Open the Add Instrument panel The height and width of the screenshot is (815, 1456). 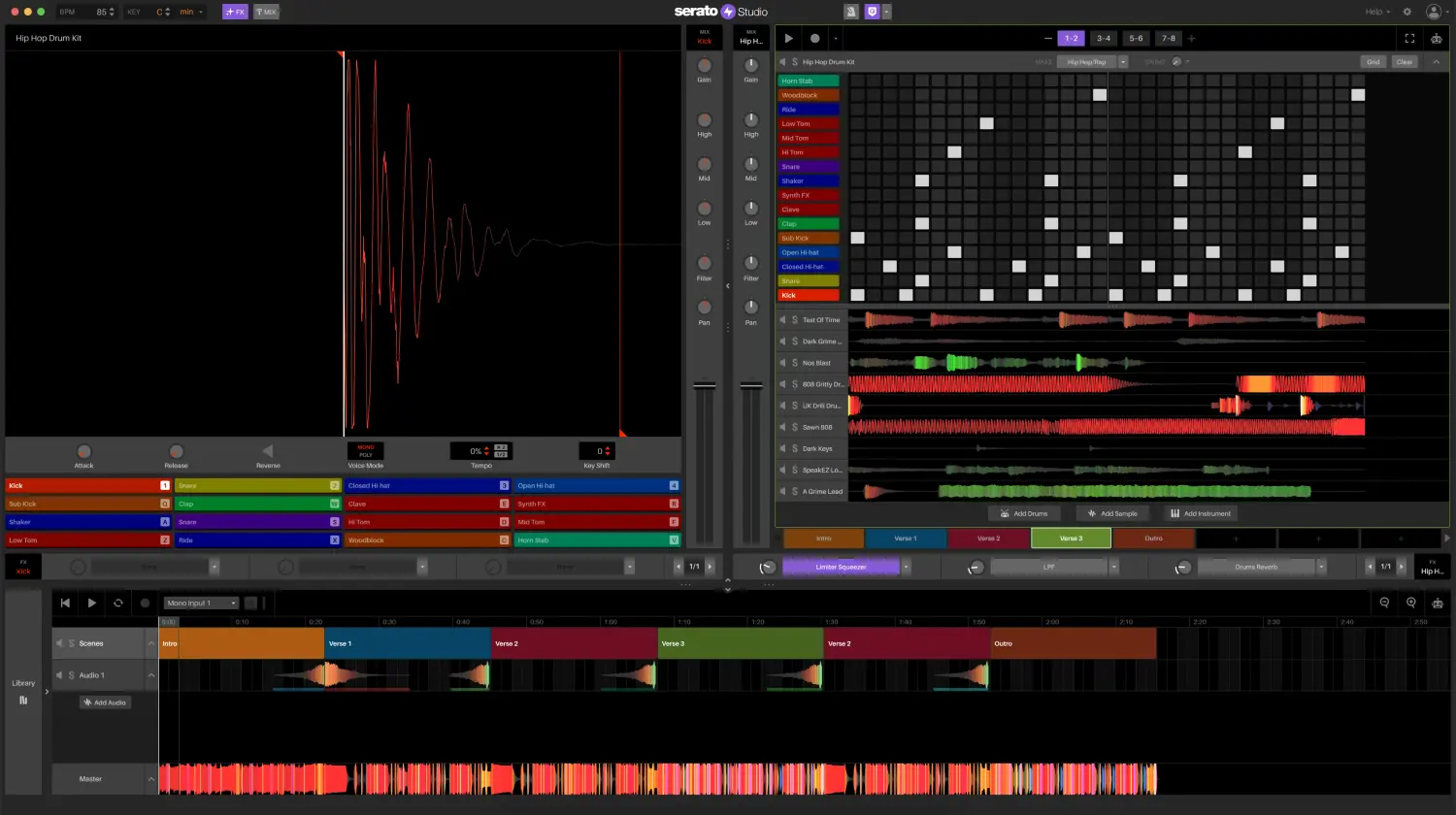point(1201,513)
